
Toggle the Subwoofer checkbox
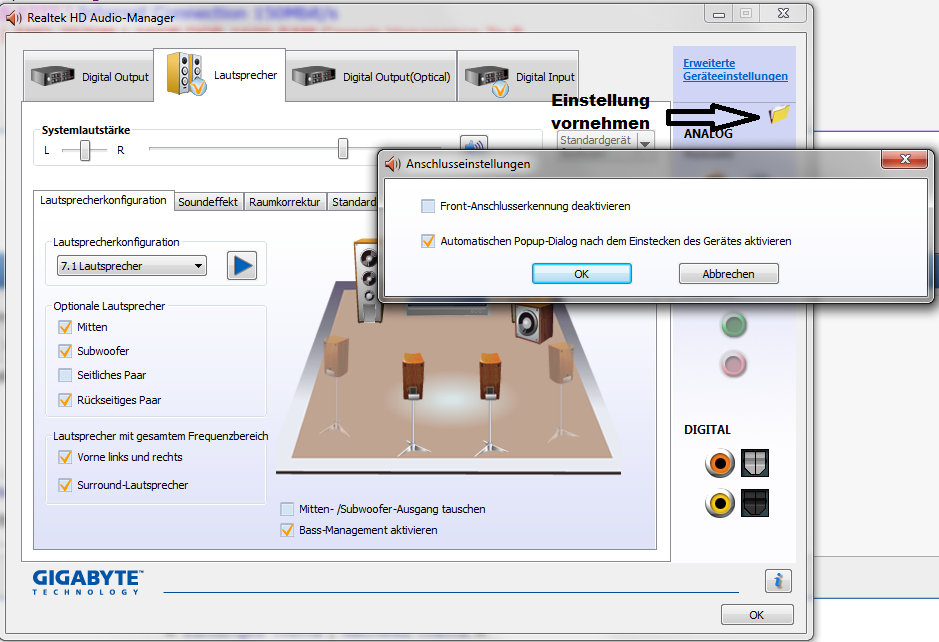[65, 351]
